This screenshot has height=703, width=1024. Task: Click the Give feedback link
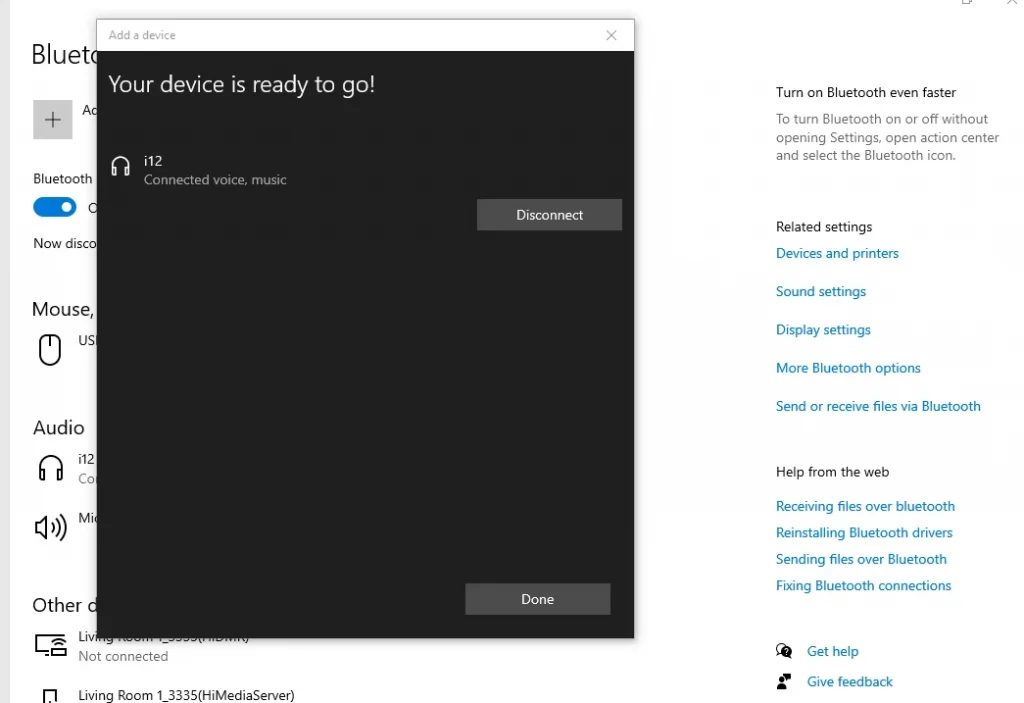pyautogui.click(x=849, y=681)
